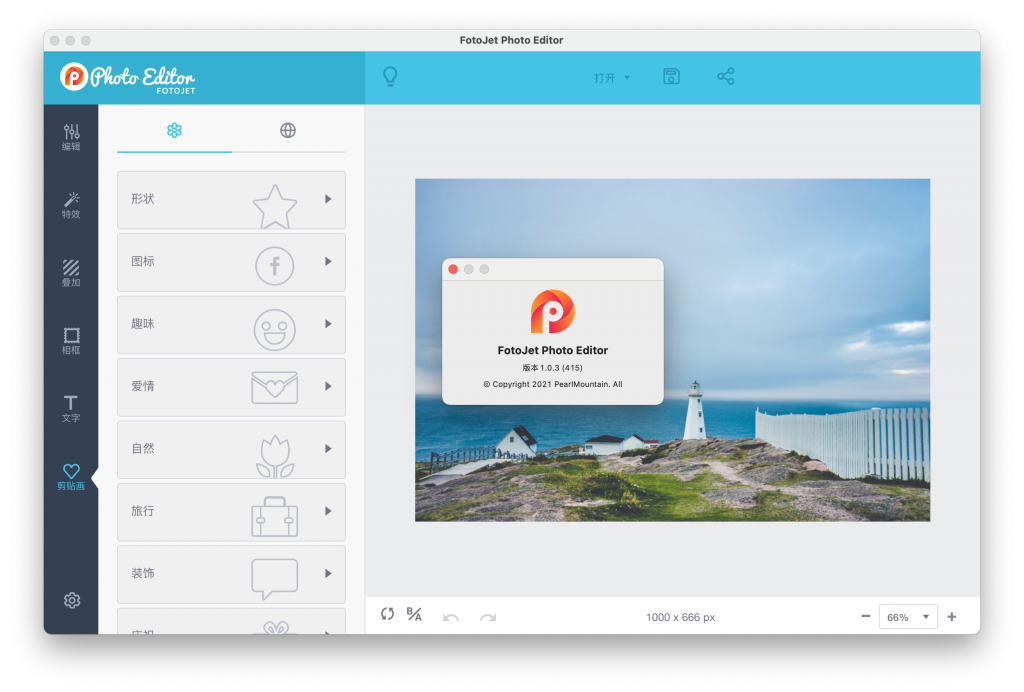Image resolution: width=1024 pixels, height=692 pixels.
Task: Open the 文字 (Text) sidebar panel
Action: click(x=71, y=409)
